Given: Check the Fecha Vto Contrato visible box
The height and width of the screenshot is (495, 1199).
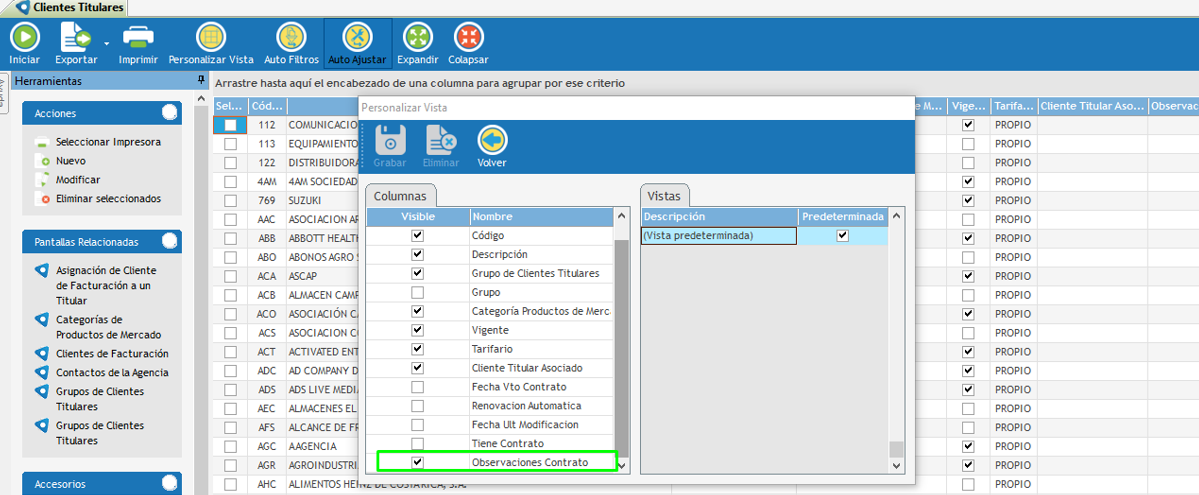Looking at the screenshot, I should (x=418, y=387).
